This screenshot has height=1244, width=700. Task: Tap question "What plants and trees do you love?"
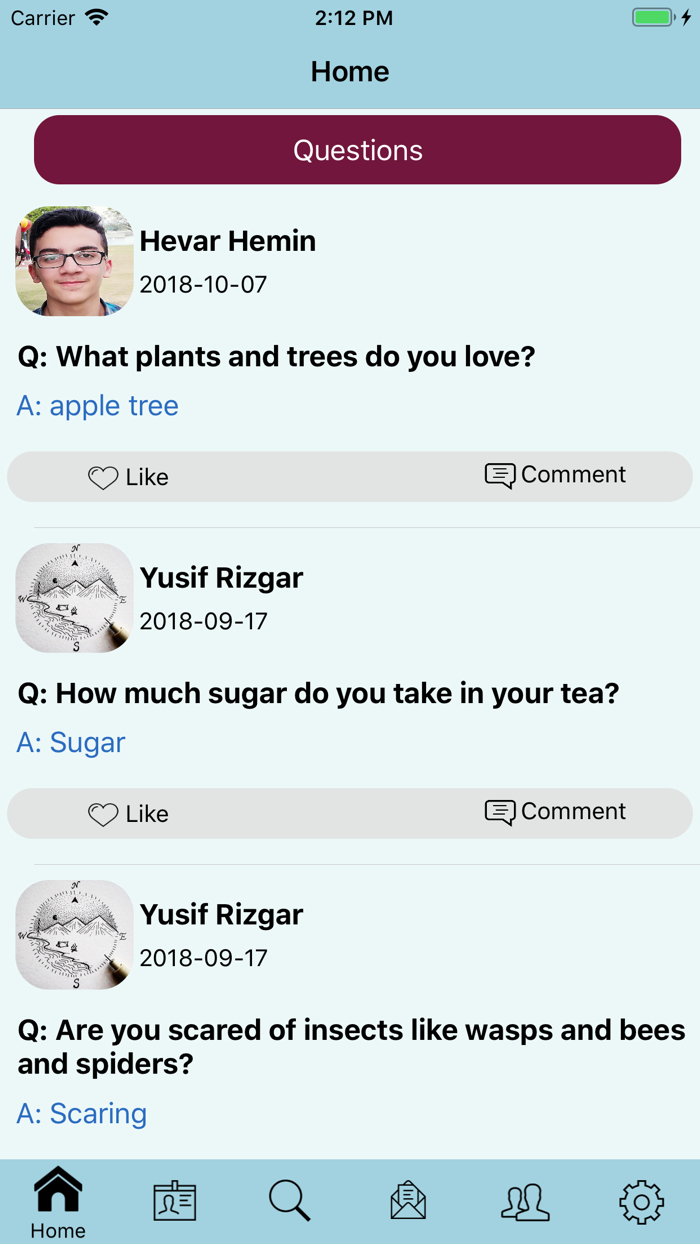click(x=277, y=357)
